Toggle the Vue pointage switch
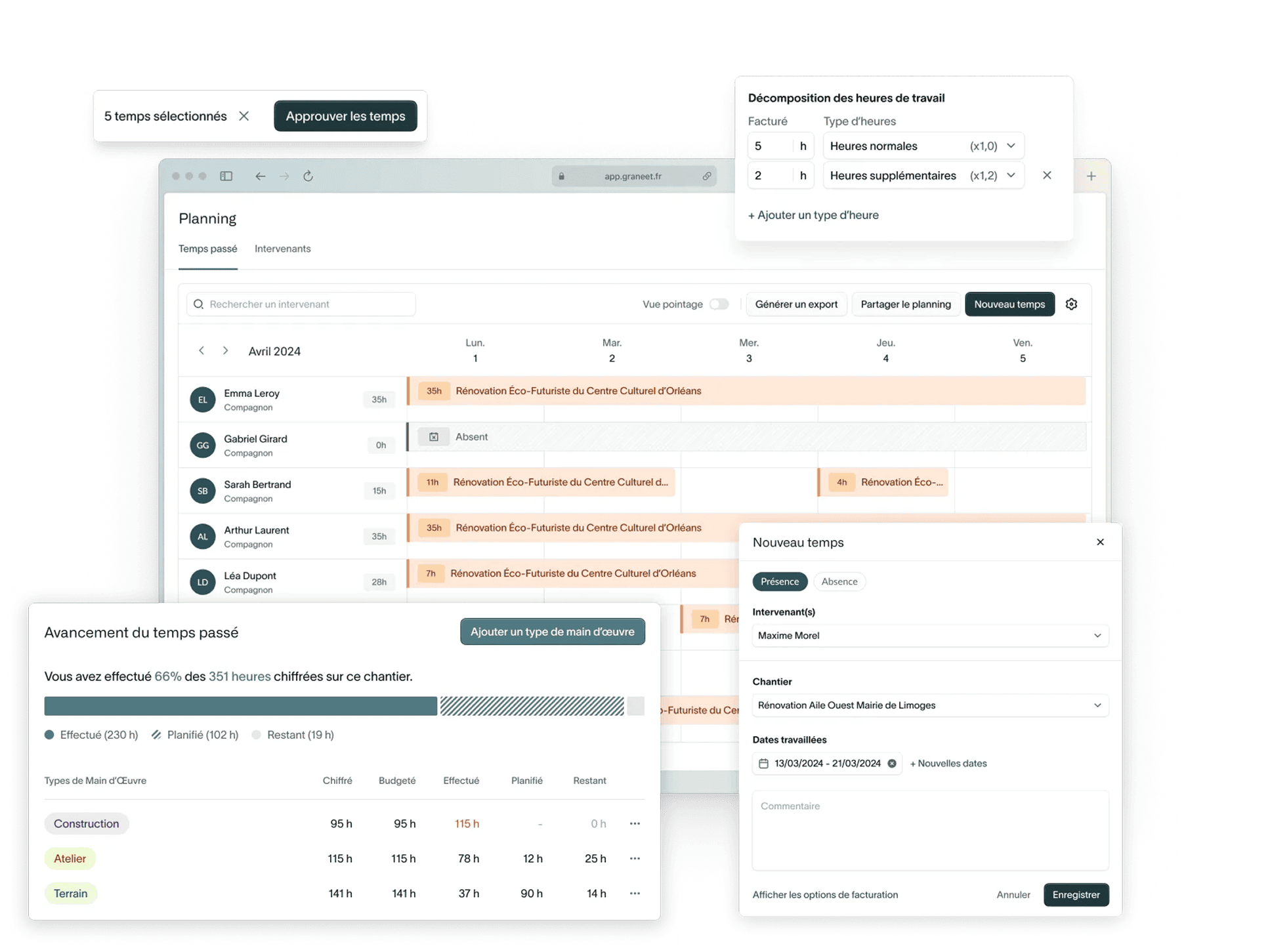 click(x=719, y=304)
